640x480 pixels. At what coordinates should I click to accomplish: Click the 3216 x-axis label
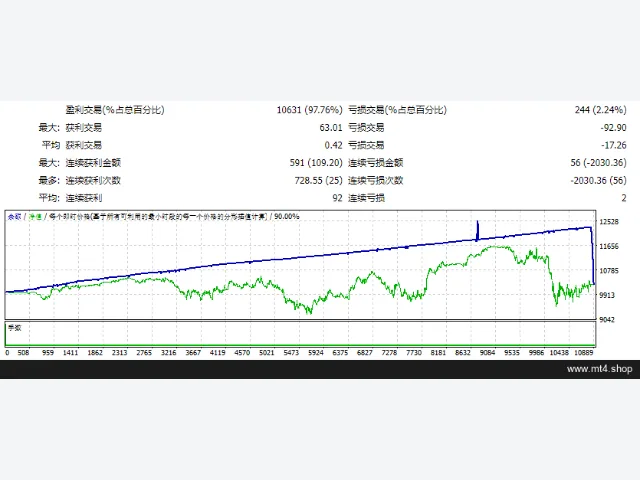(168, 353)
